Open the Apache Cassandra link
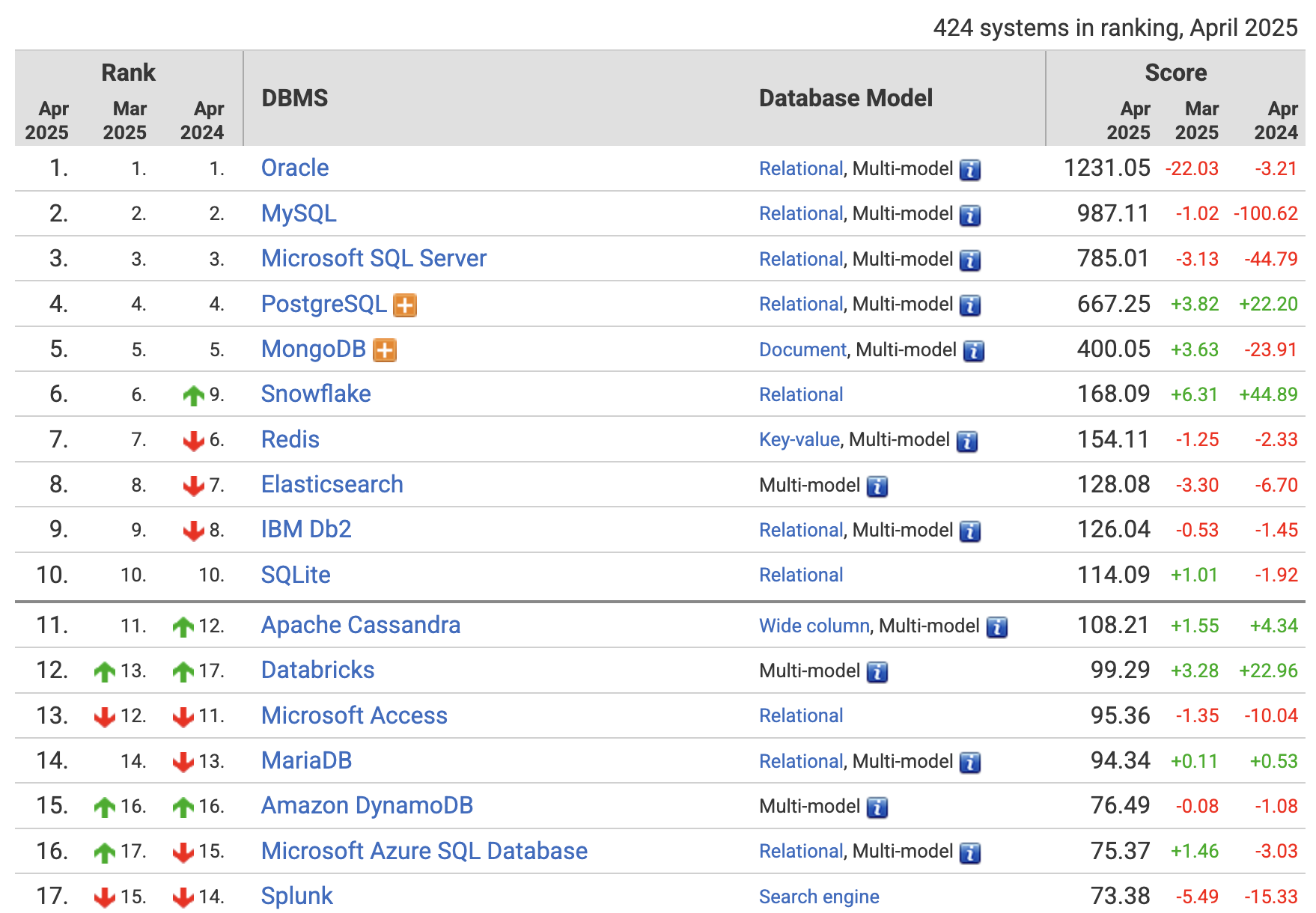This screenshot has width=1316, height=913. pyautogui.click(x=361, y=625)
